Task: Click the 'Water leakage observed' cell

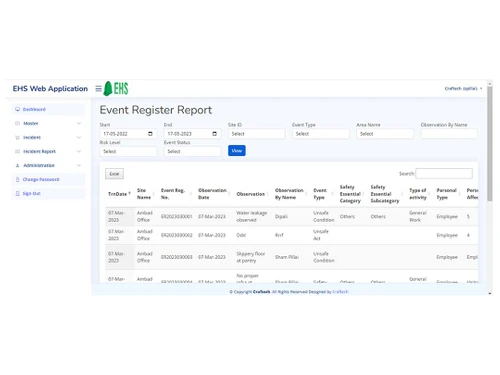Action: point(252,216)
